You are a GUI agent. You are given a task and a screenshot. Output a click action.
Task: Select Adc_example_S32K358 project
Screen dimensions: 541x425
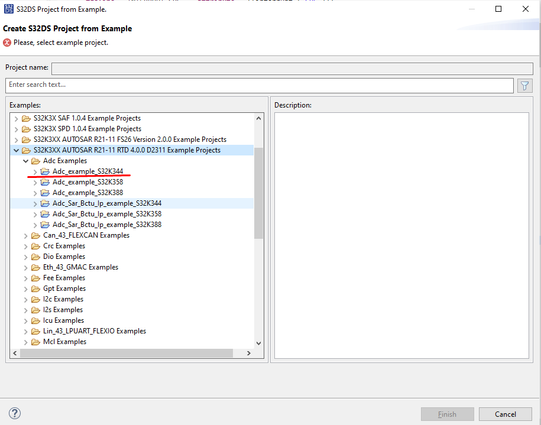[88, 182]
